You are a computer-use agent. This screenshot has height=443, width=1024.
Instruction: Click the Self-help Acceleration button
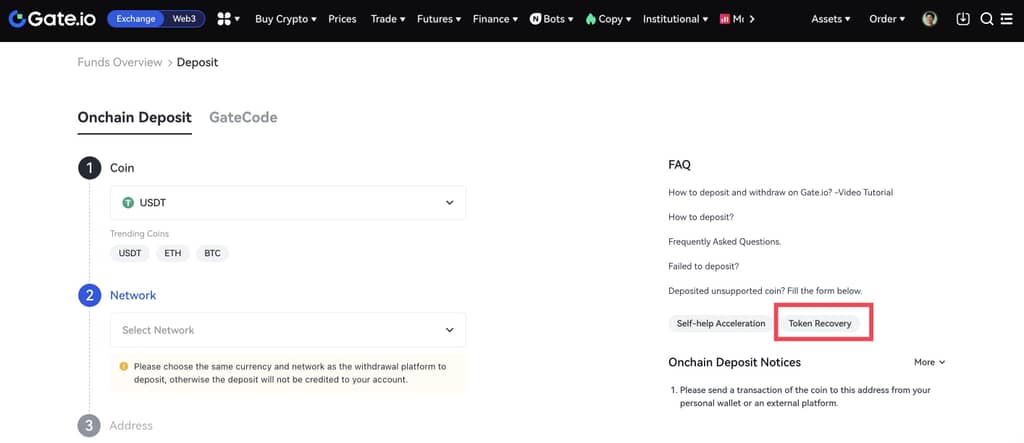(x=720, y=324)
